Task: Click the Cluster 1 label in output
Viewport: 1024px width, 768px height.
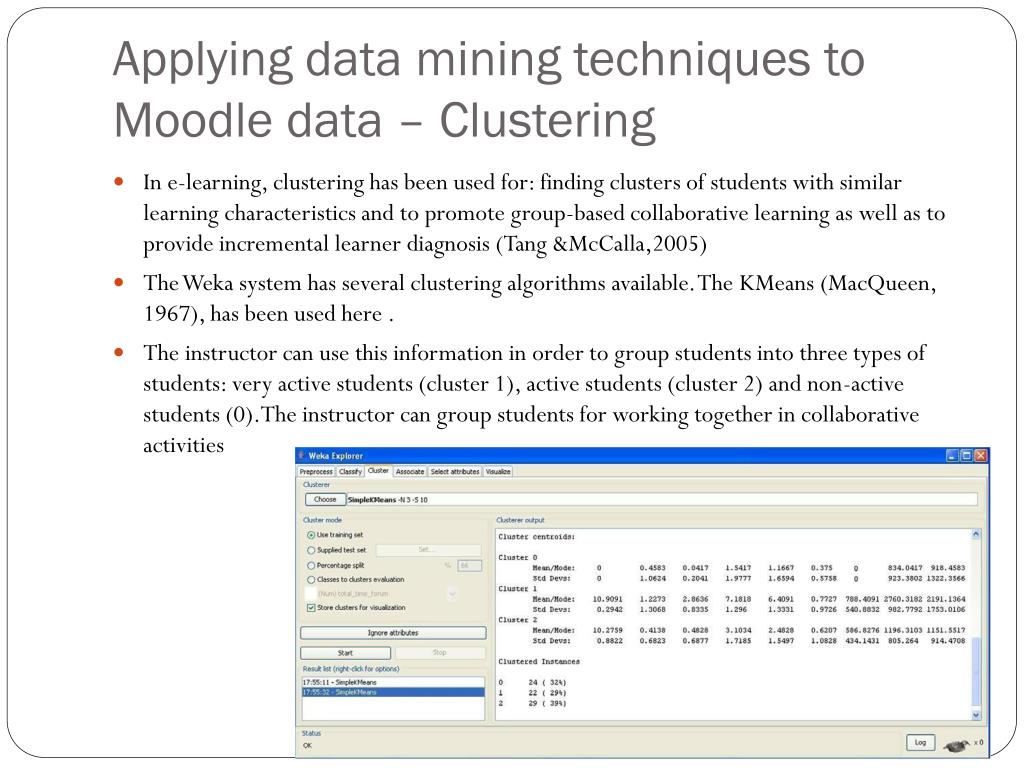Action: point(517,589)
